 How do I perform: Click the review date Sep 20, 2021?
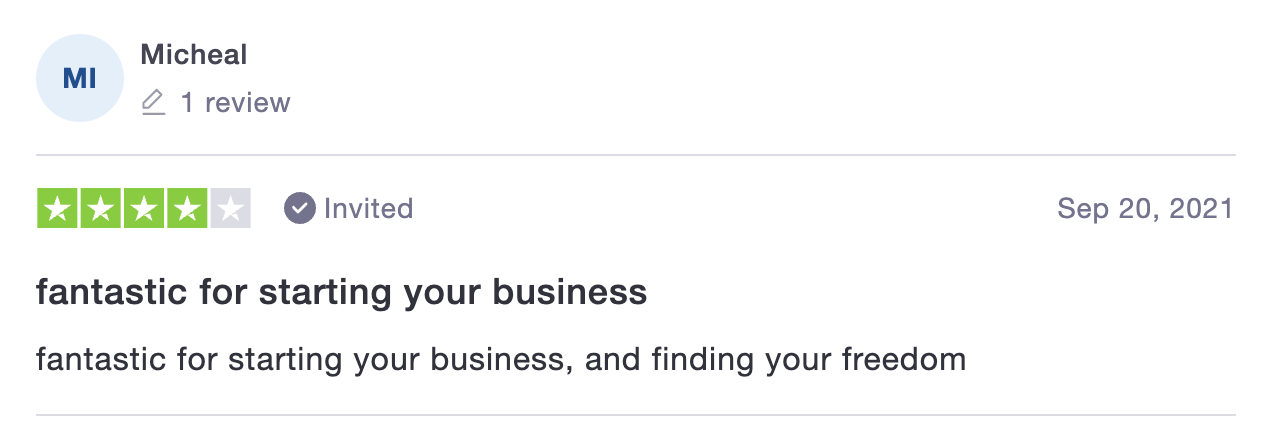point(1145,208)
